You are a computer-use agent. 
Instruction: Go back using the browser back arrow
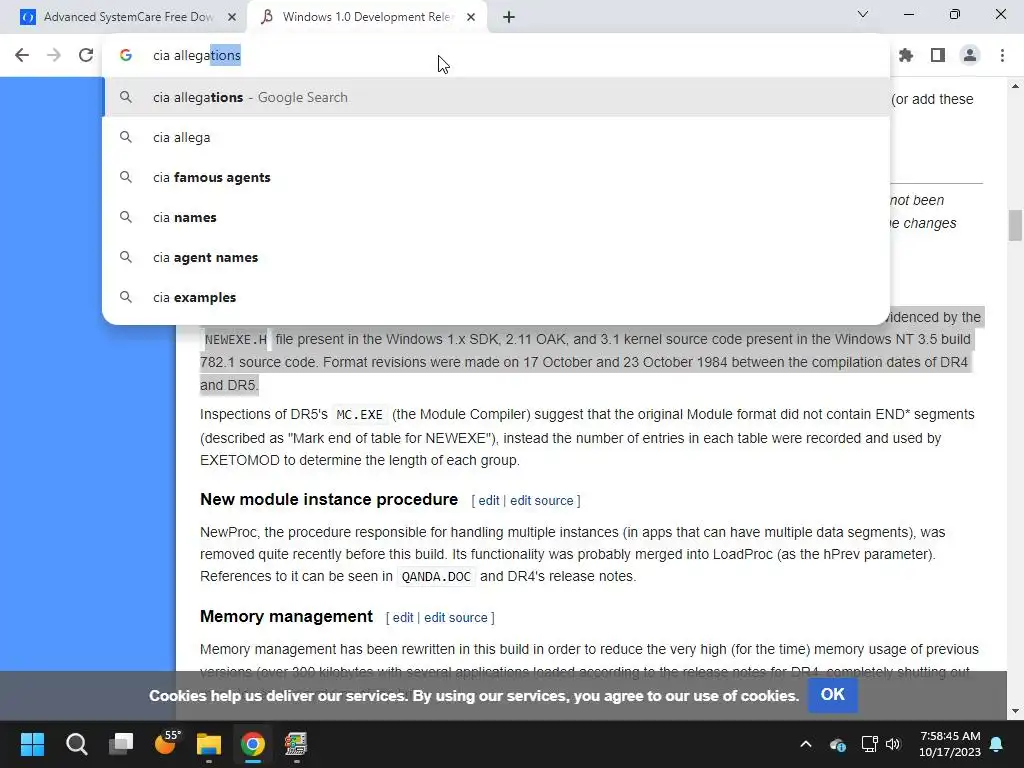coord(22,56)
